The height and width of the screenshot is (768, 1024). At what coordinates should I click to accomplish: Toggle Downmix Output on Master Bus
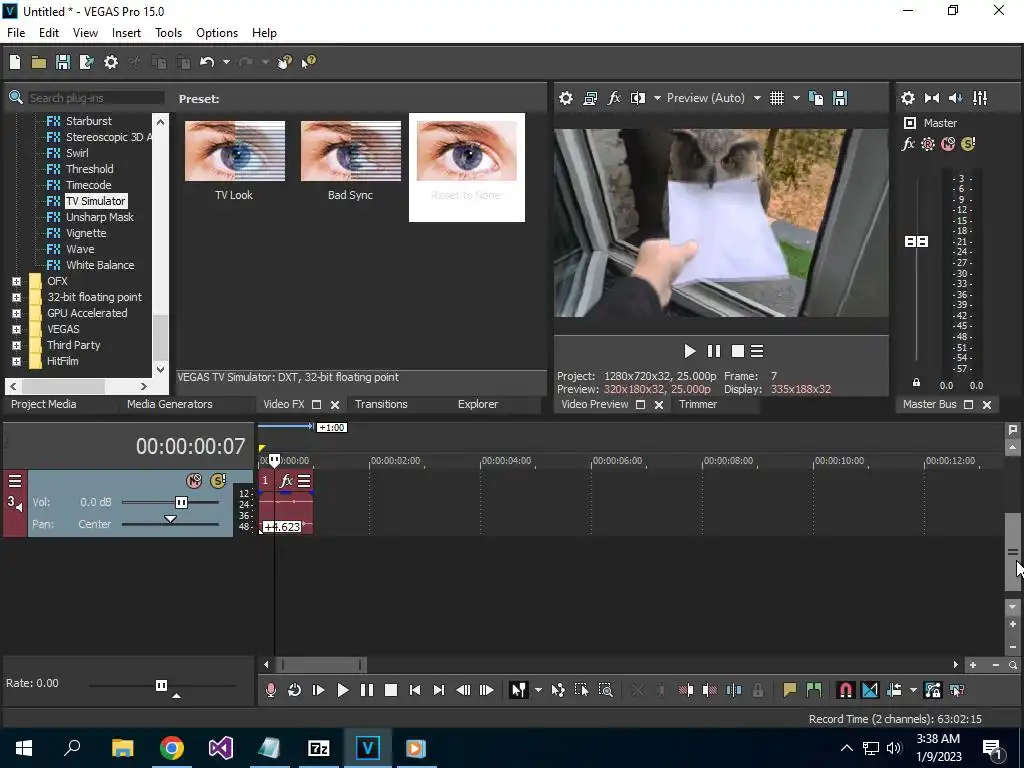(x=932, y=98)
